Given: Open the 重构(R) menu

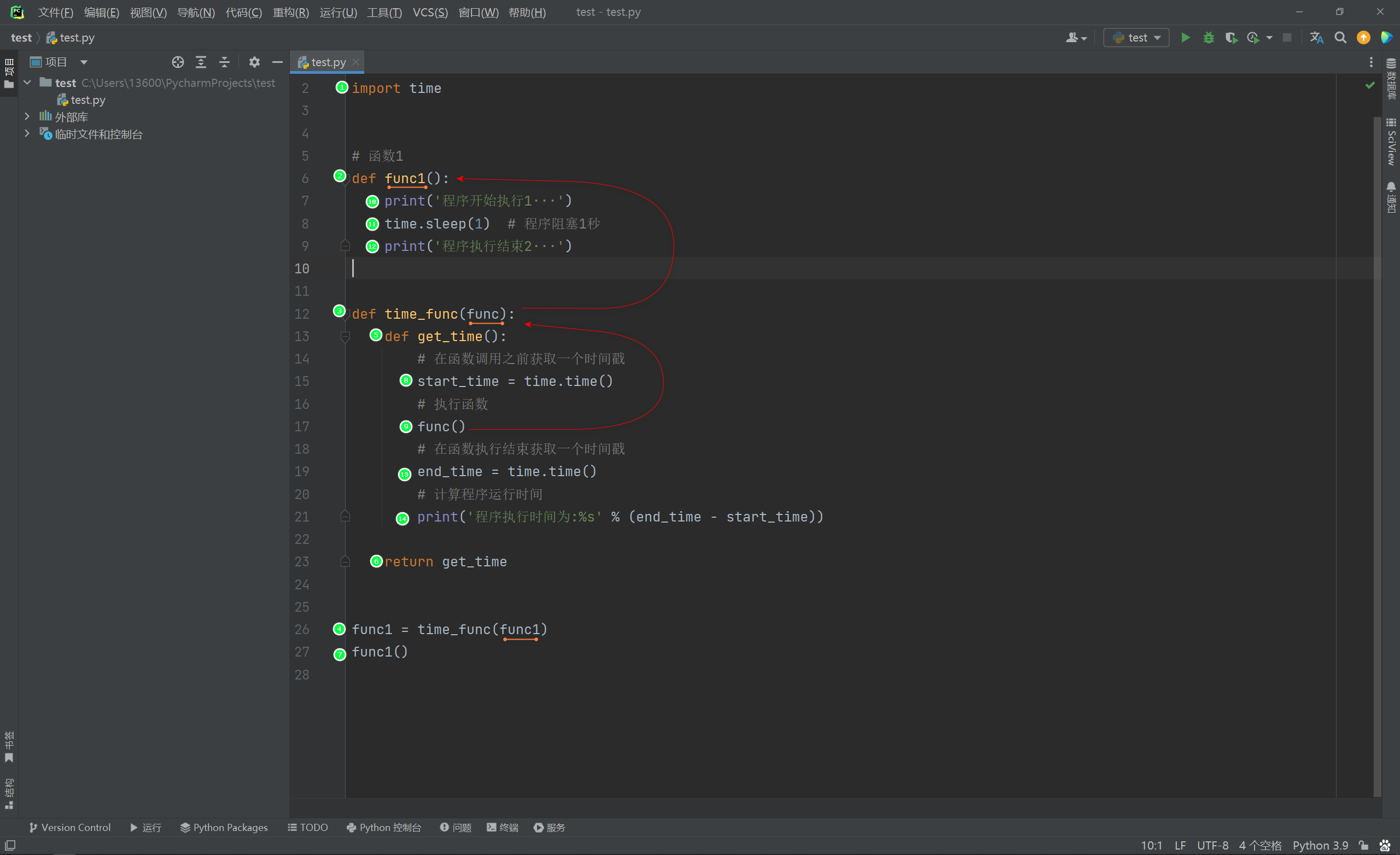Looking at the screenshot, I should [290, 12].
